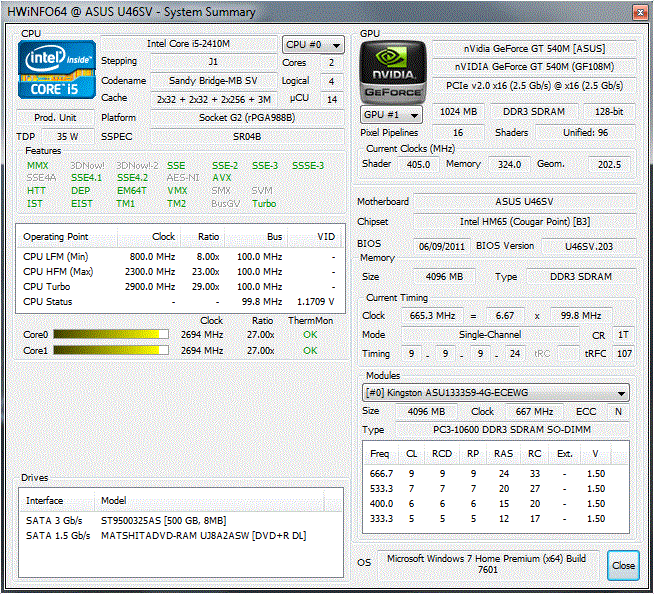Expand the Kingston memory module dropdown

coord(496,393)
